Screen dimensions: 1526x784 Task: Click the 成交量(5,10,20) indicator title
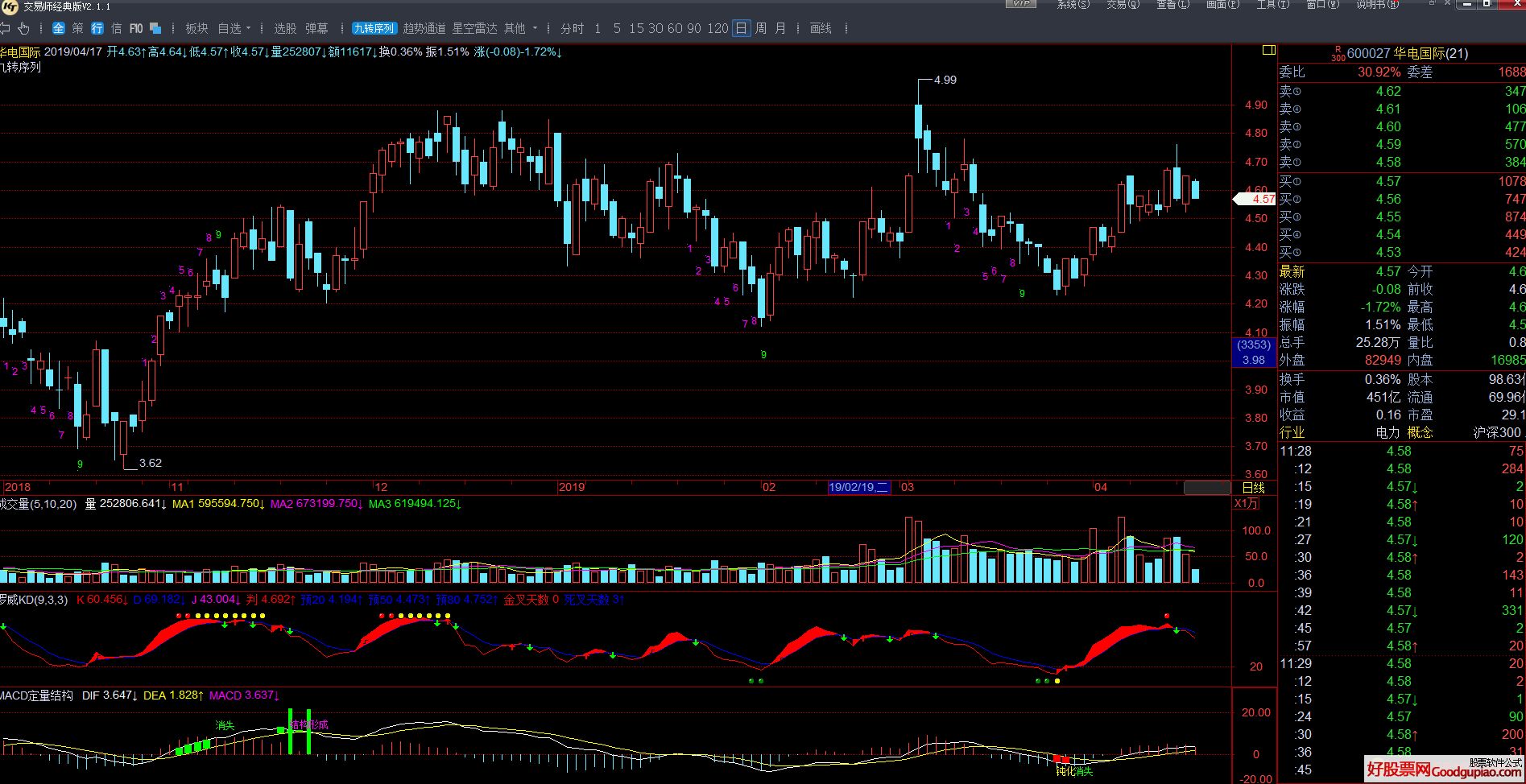pyautogui.click(x=38, y=504)
